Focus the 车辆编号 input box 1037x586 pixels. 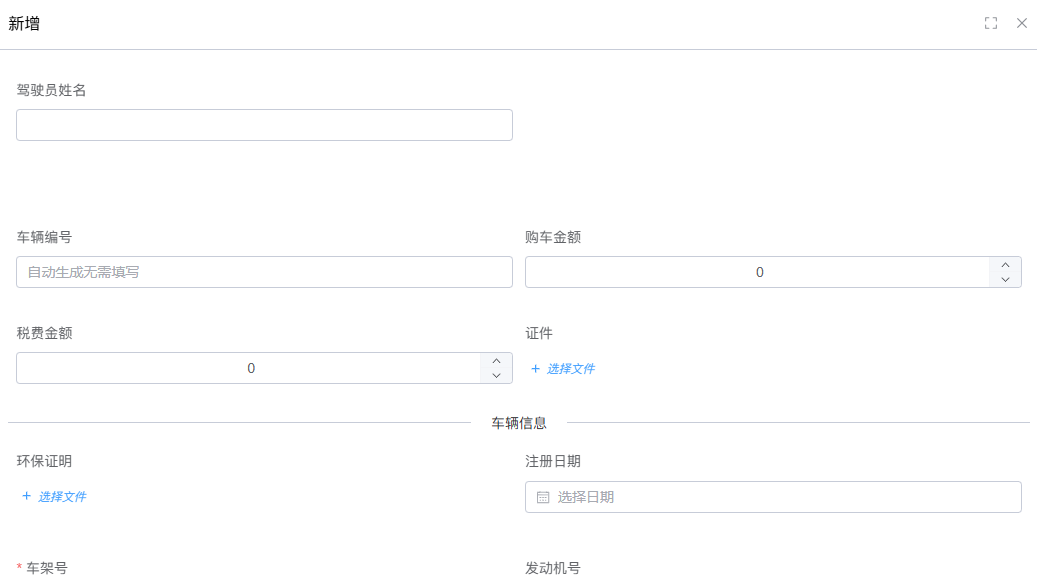[x=264, y=272]
